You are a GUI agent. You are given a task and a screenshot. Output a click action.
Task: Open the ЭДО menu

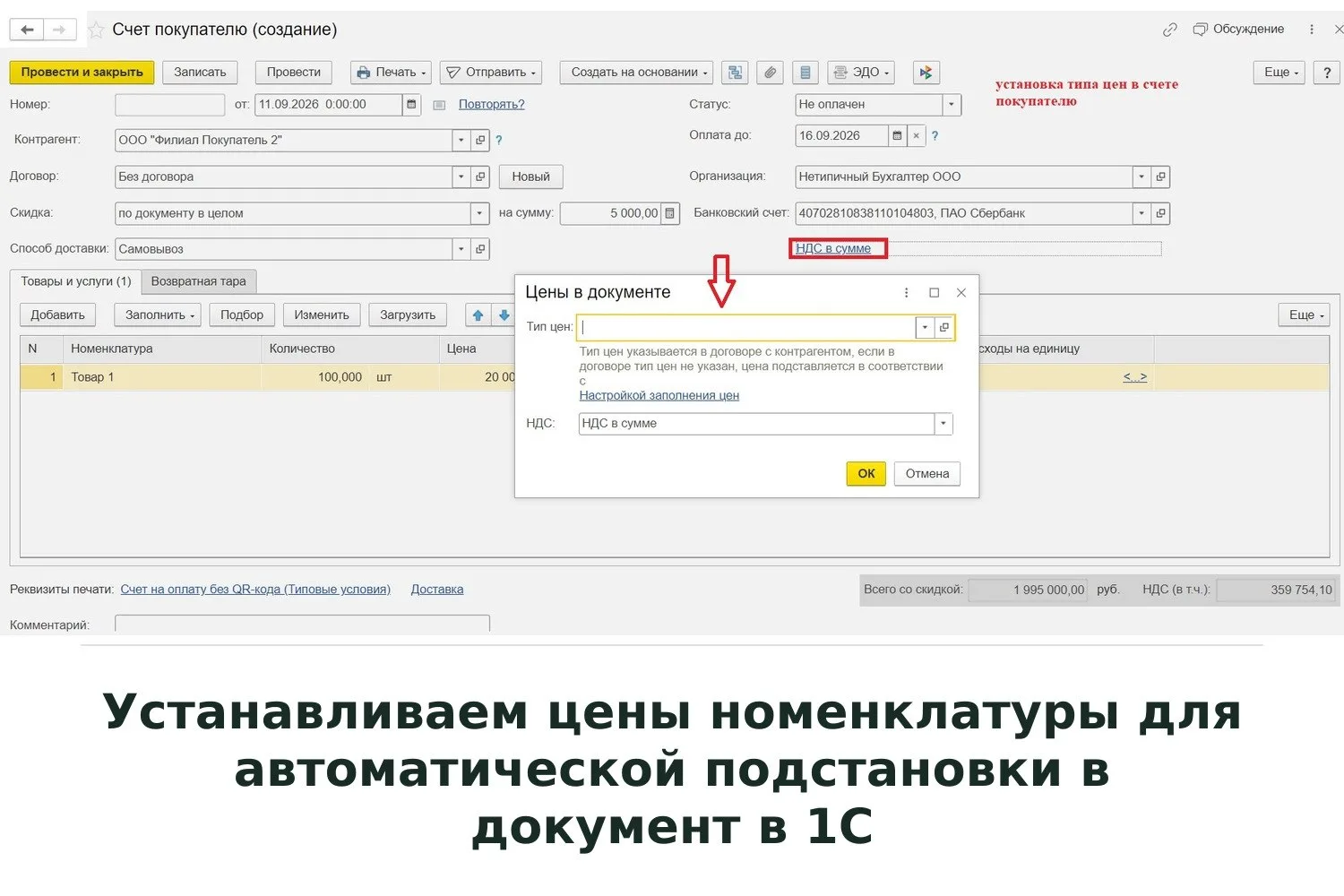coord(861,73)
